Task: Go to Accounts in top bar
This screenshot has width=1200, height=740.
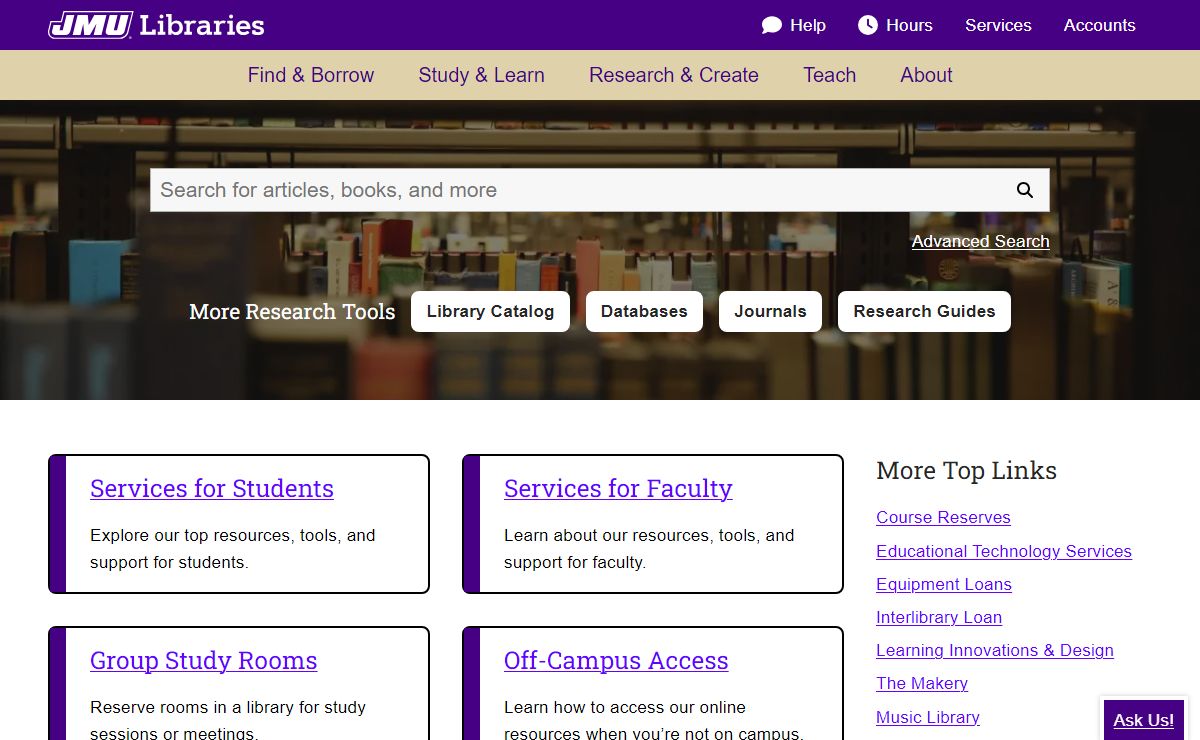Action: coord(1099,25)
